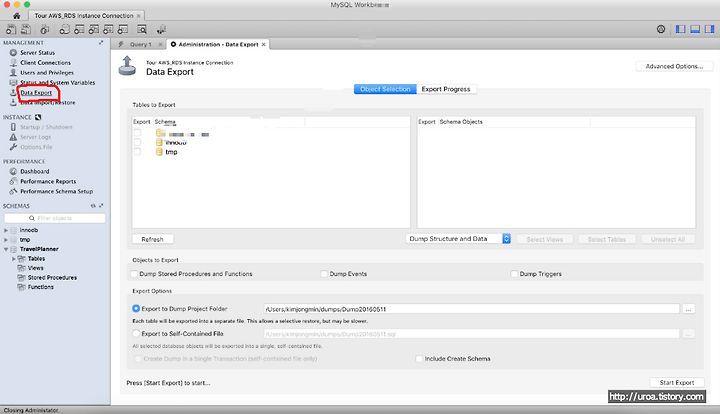Collapse the TravelPlanner schema tree
Screen dimensions: 720x414
click(6, 249)
